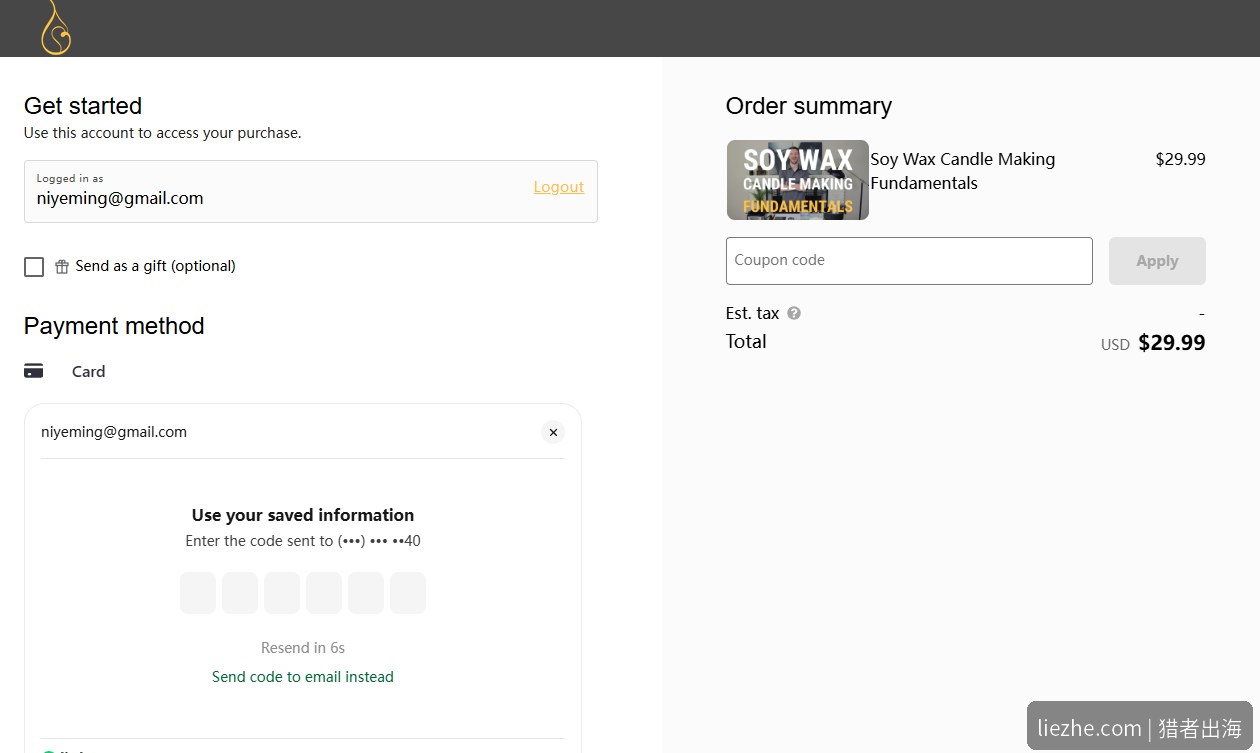Click the third verification code box
The height and width of the screenshot is (753, 1260).
[282, 593]
